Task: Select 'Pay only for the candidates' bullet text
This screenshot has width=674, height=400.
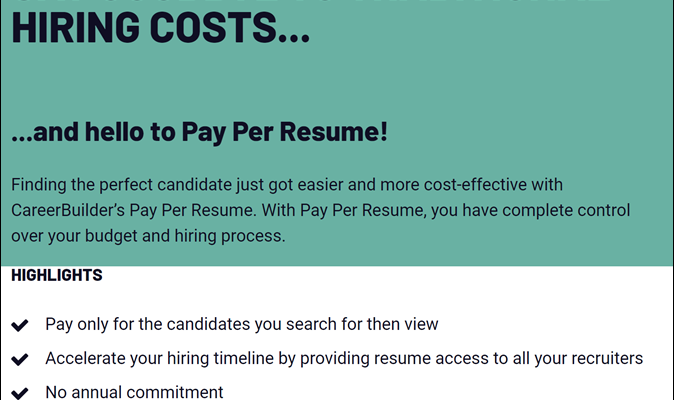Action: click(241, 325)
